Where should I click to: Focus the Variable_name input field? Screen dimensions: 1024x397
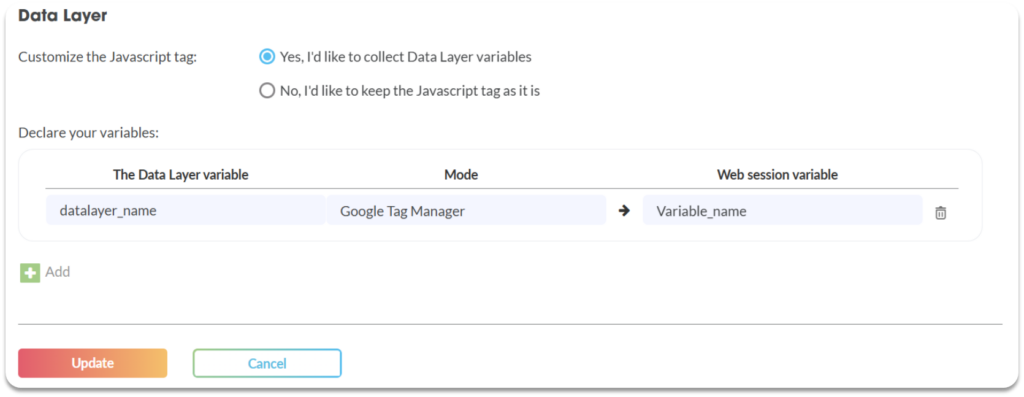(x=782, y=210)
